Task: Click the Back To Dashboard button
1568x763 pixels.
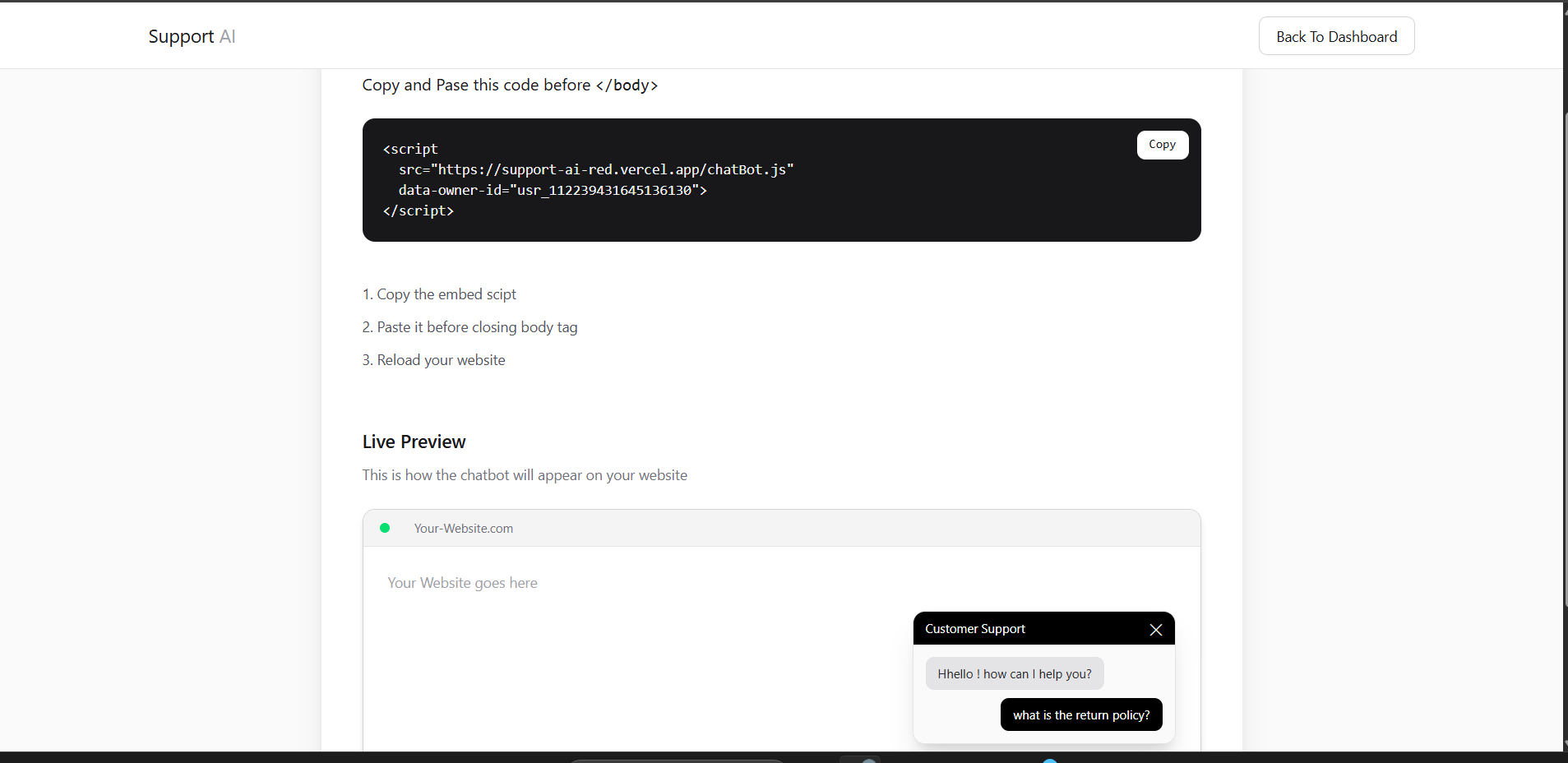Action: pyautogui.click(x=1336, y=36)
